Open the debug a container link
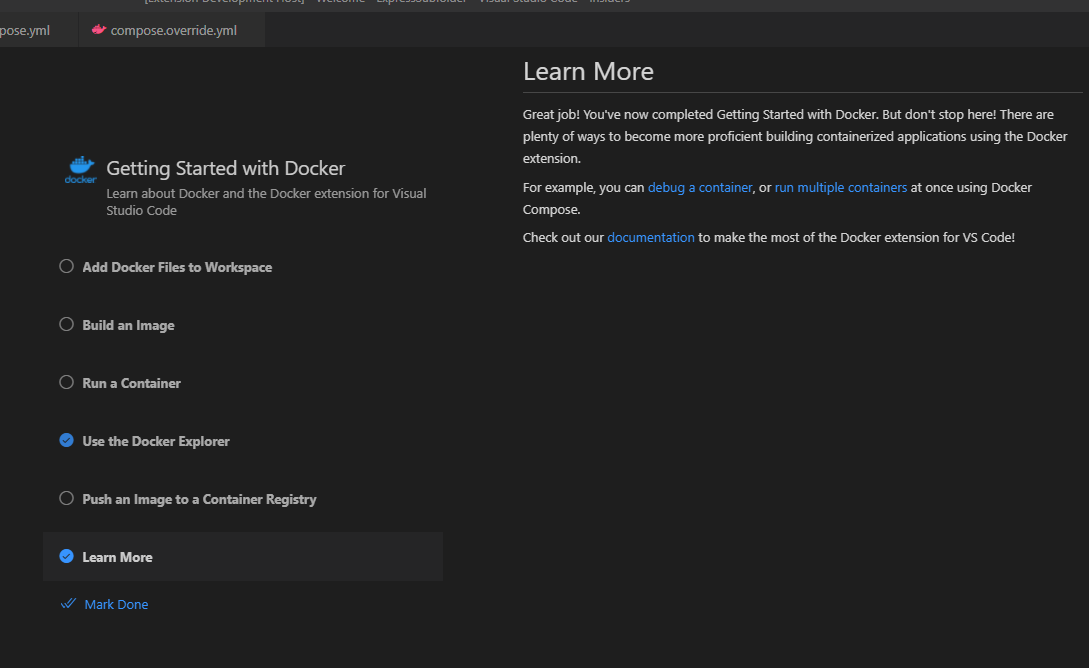Image resolution: width=1089 pixels, height=668 pixels. coord(700,187)
